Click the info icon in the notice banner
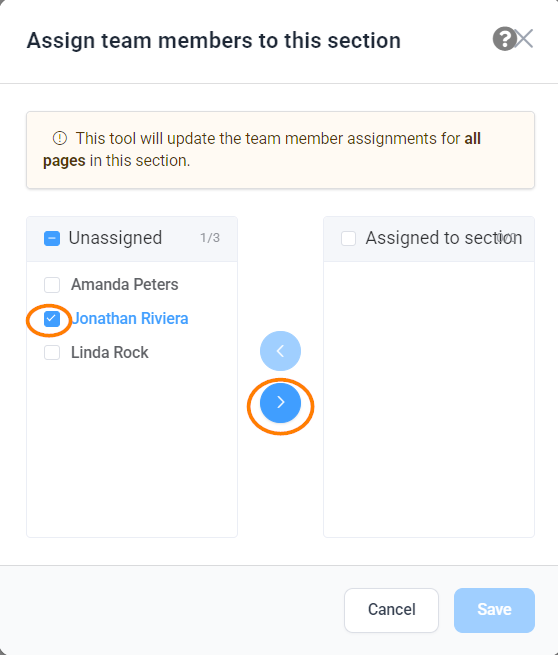Image resolution: width=558 pixels, height=655 pixels. coord(60,138)
